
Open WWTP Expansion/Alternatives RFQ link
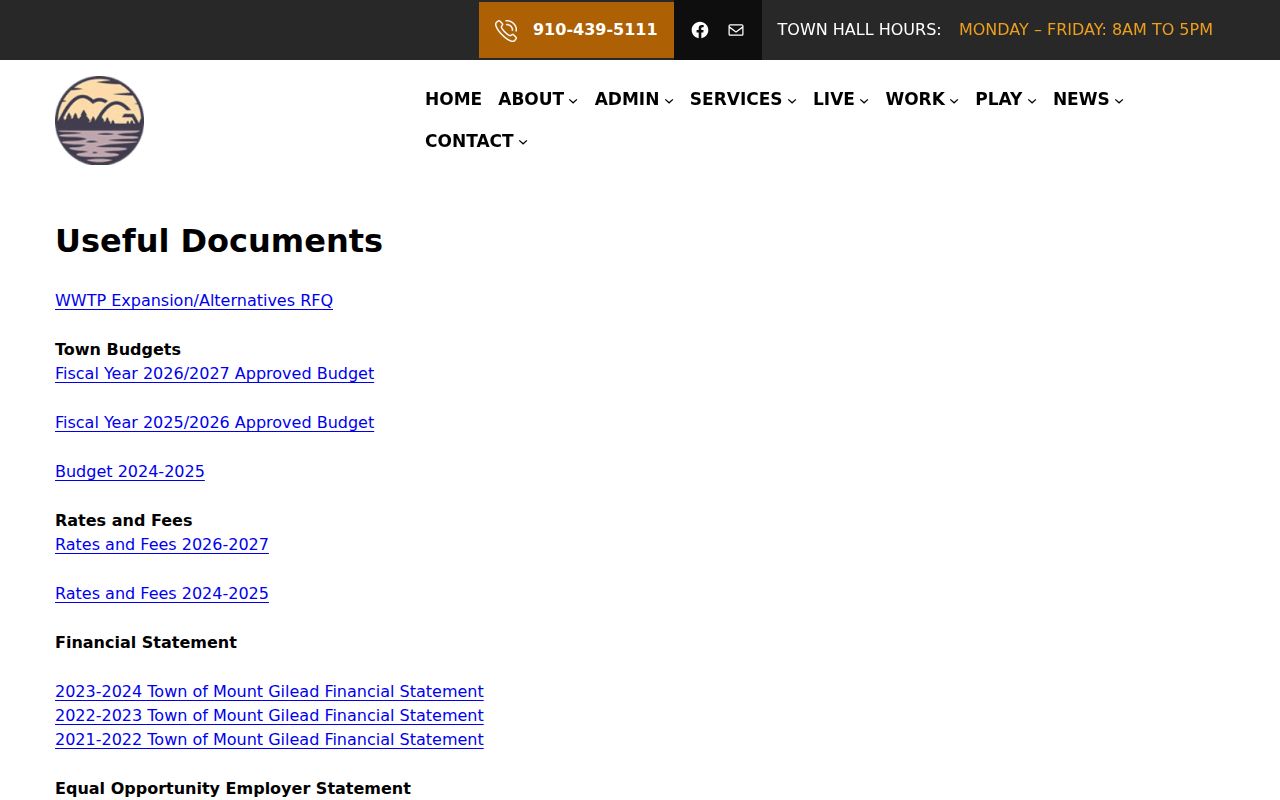click(194, 301)
